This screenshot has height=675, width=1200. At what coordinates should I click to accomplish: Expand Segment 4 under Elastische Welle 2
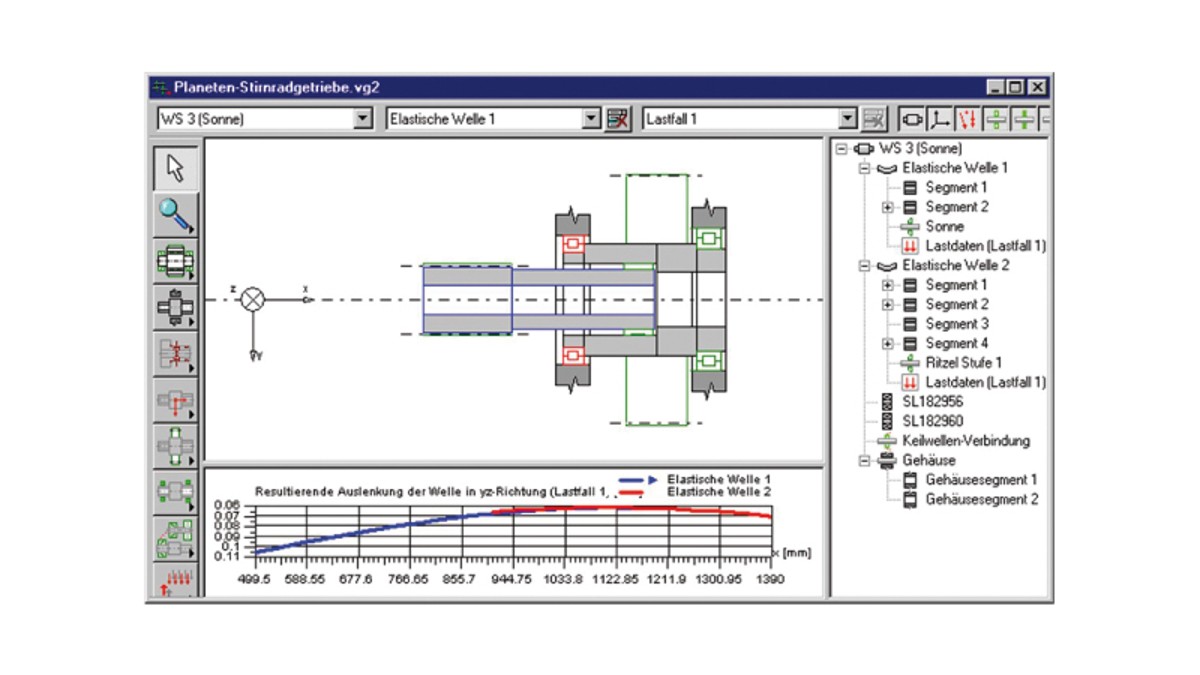point(887,343)
